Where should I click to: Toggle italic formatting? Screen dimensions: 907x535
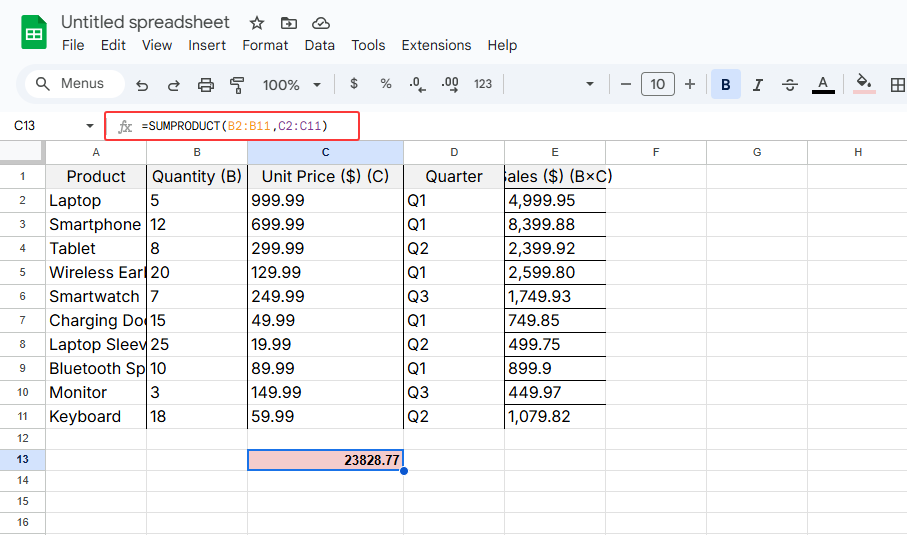tap(757, 85)
